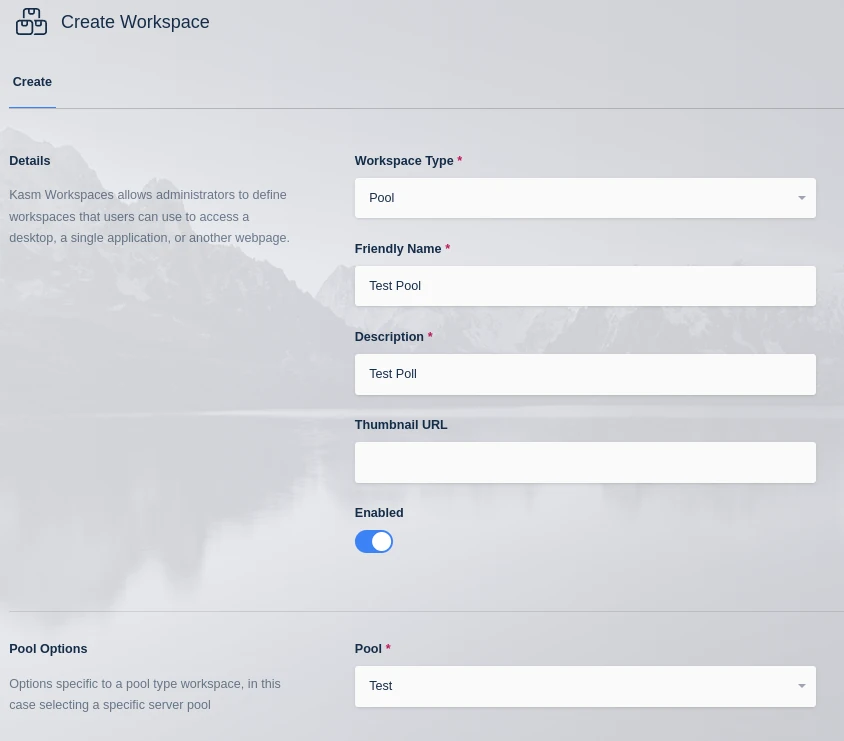The width and height of the screenshot is (844, 741).
Task: Select the Pool dropdown showing Test
Action: tap(585, 686)
